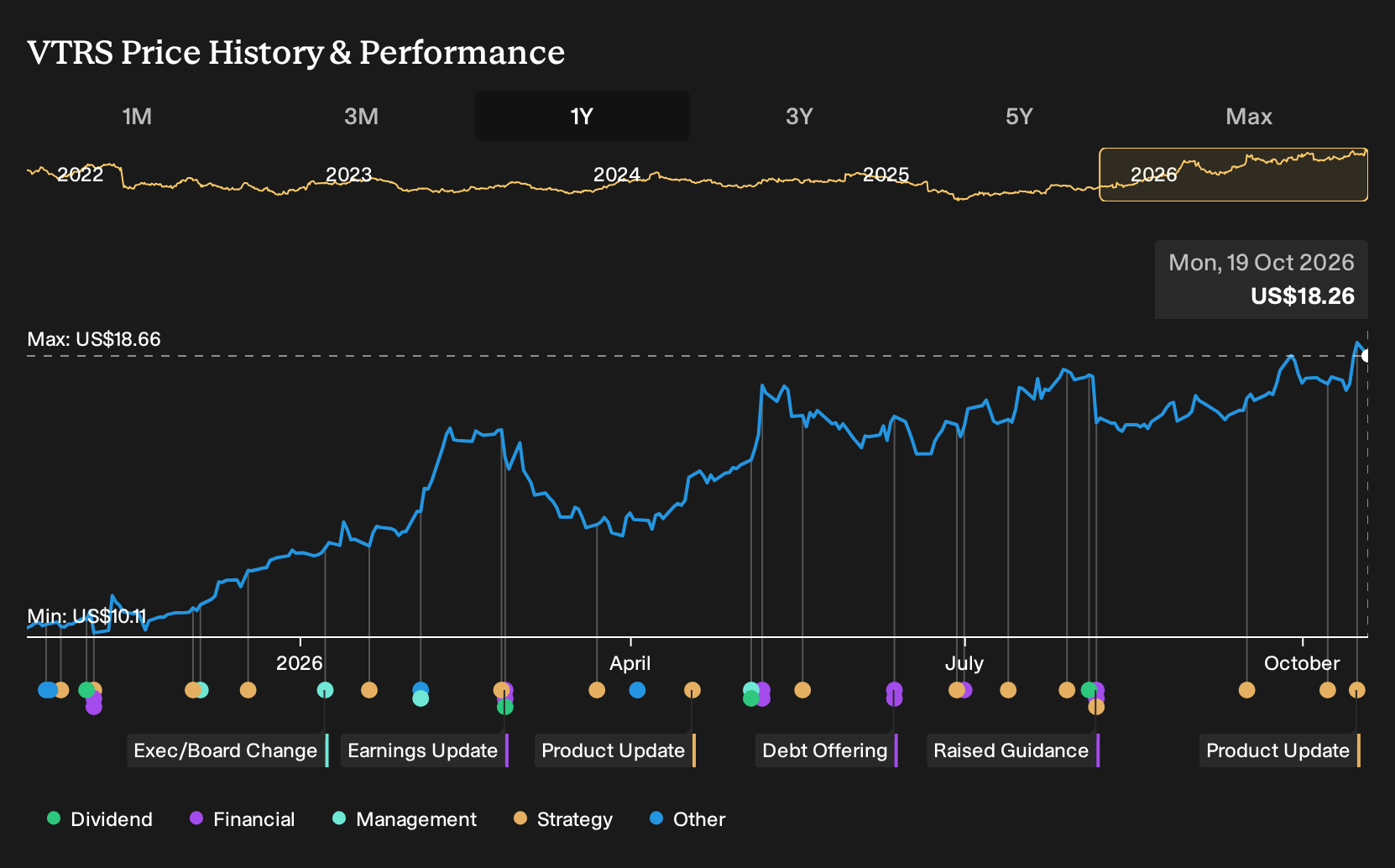Select the 5Y range tab
This screenshot has height=868, width=1395.
click(x=1019, y=116)
